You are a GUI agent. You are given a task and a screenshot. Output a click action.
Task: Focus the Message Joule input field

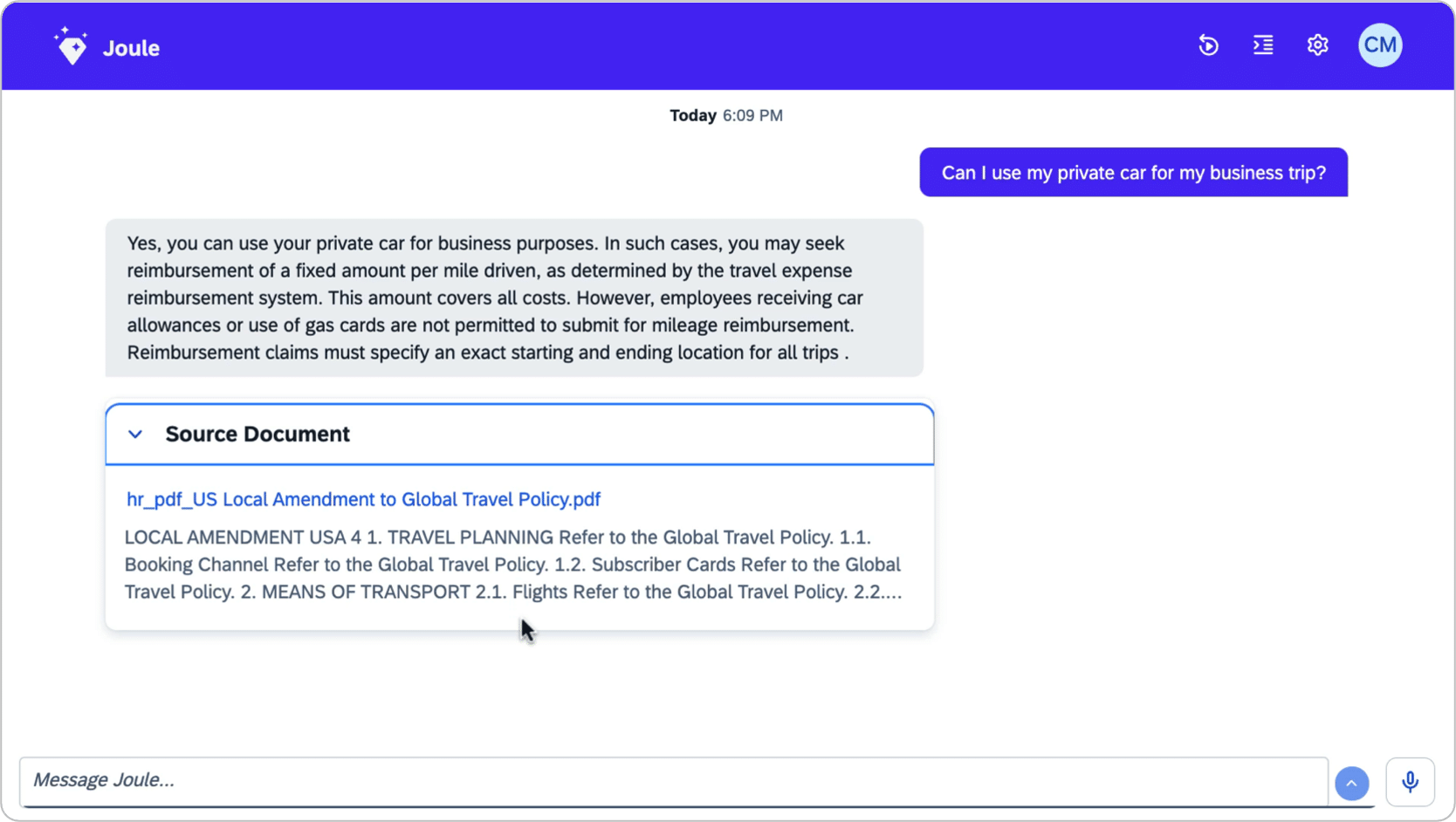click(673, 781)
